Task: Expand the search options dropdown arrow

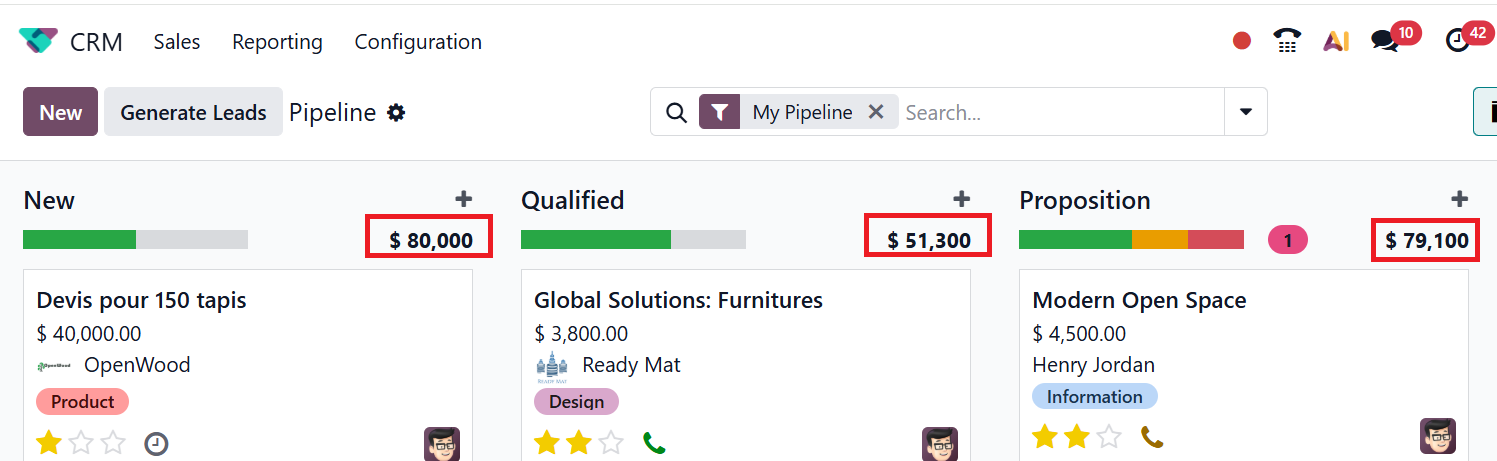Action: coord(1246,112)
